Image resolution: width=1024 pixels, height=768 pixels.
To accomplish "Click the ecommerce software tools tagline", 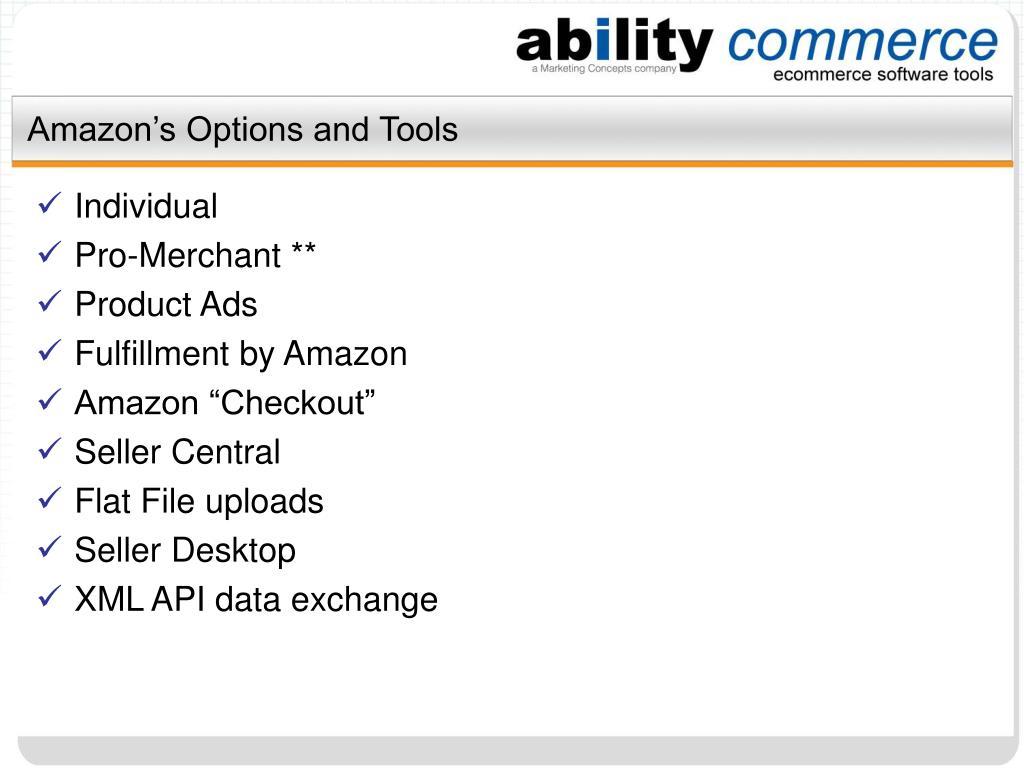I will [883, 74].
